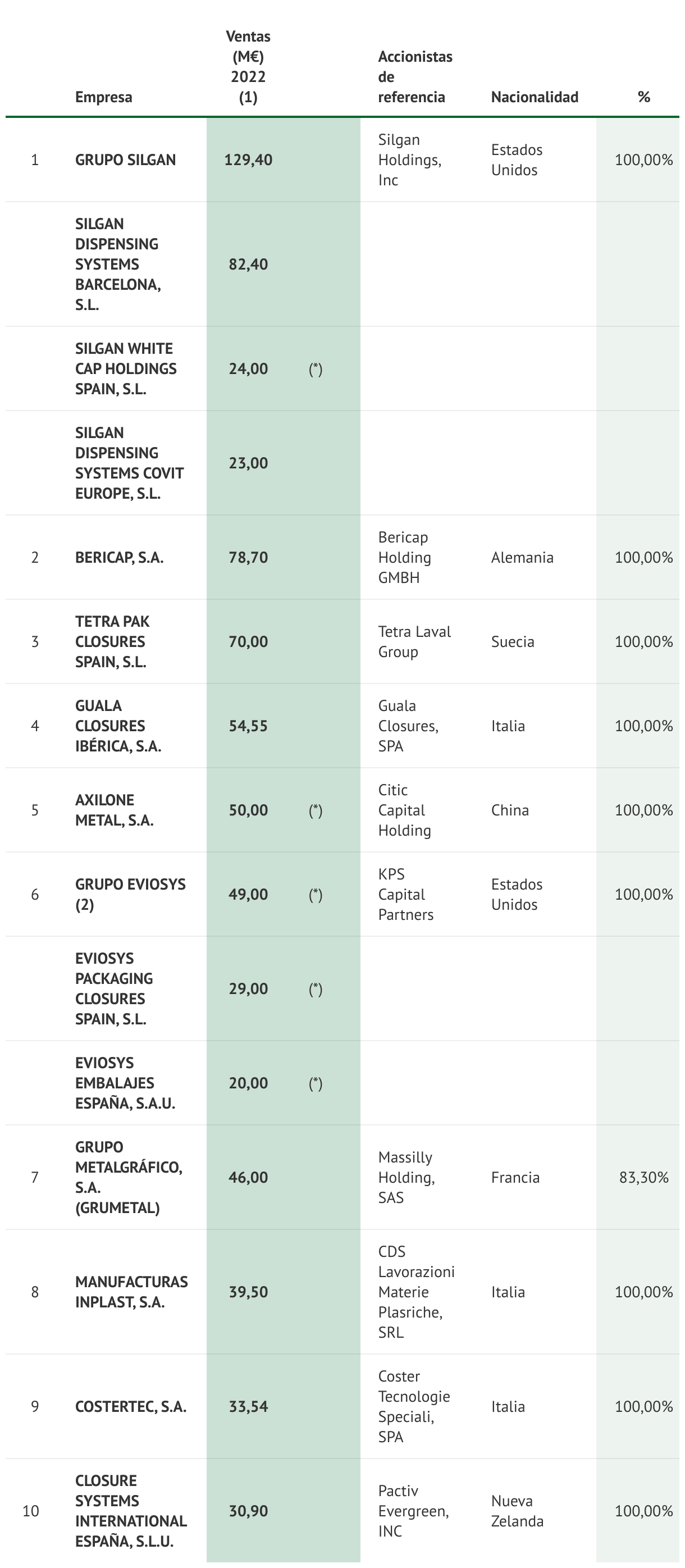The height and width of the screenshot is (1568, 685).
Task: Click the asterisk note beside 24,00
Action: click(315, 368)
